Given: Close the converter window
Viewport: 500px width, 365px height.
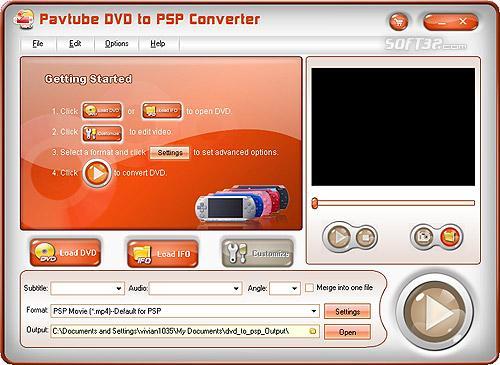Looking at the screenshot, I should click(463, 22).
